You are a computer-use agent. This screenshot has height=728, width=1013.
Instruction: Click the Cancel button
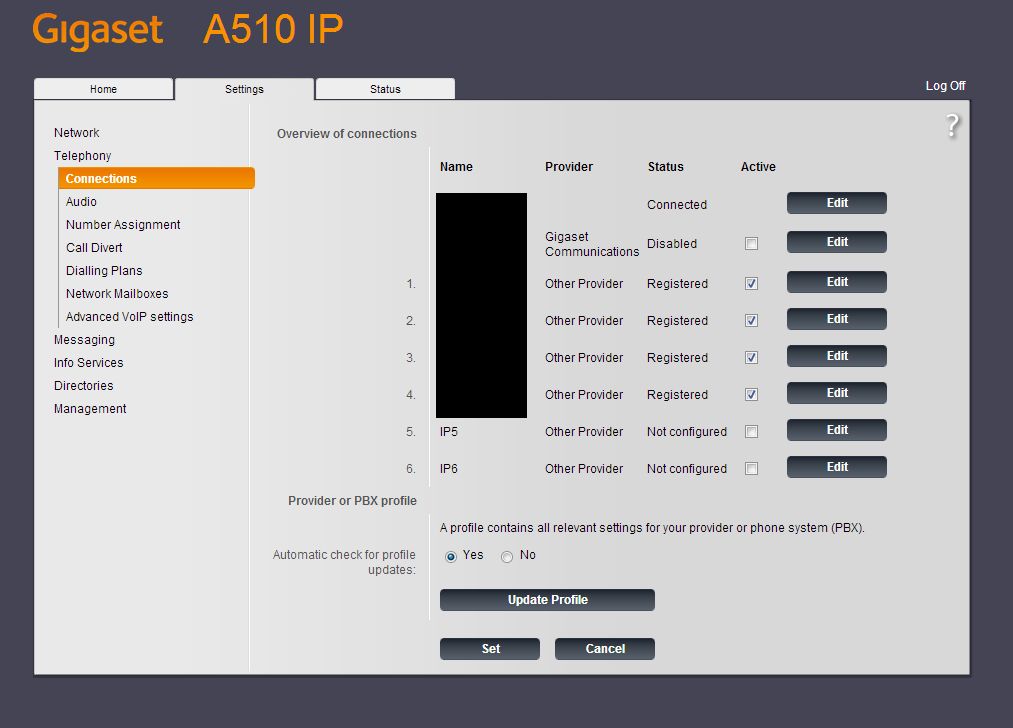click(x=605, y=649)
